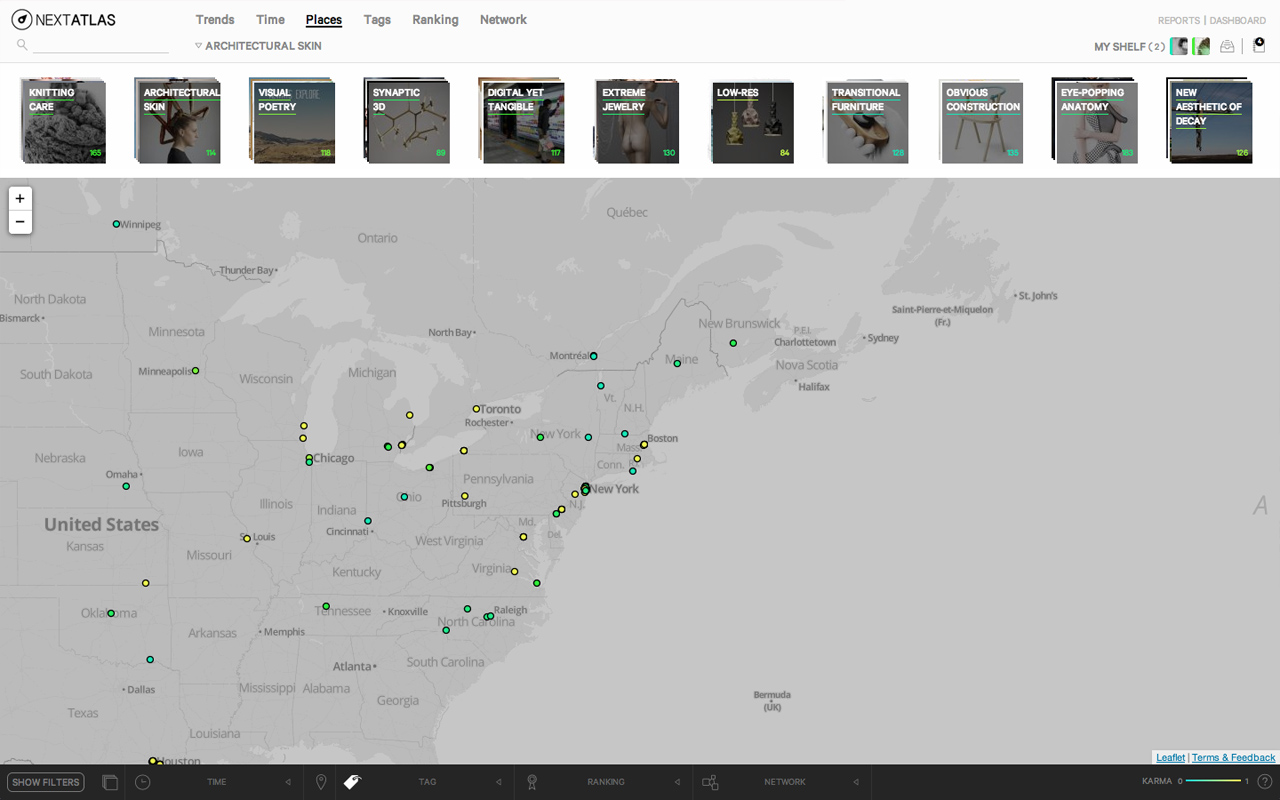Open the Ranking tab
The height and width of the screenshot is (800, 1280).
[x=435, y=20]
